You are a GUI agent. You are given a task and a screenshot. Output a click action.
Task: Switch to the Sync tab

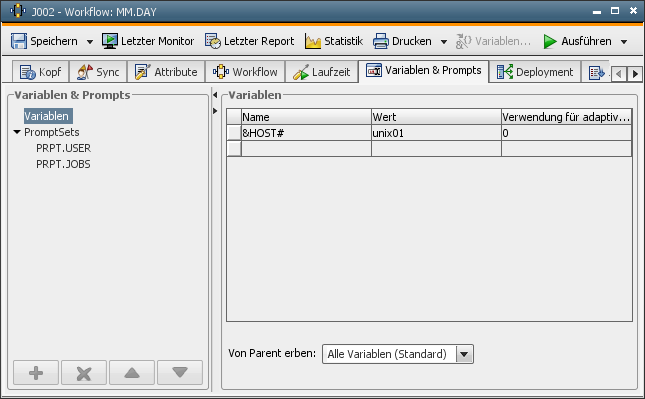coord(98,72)
